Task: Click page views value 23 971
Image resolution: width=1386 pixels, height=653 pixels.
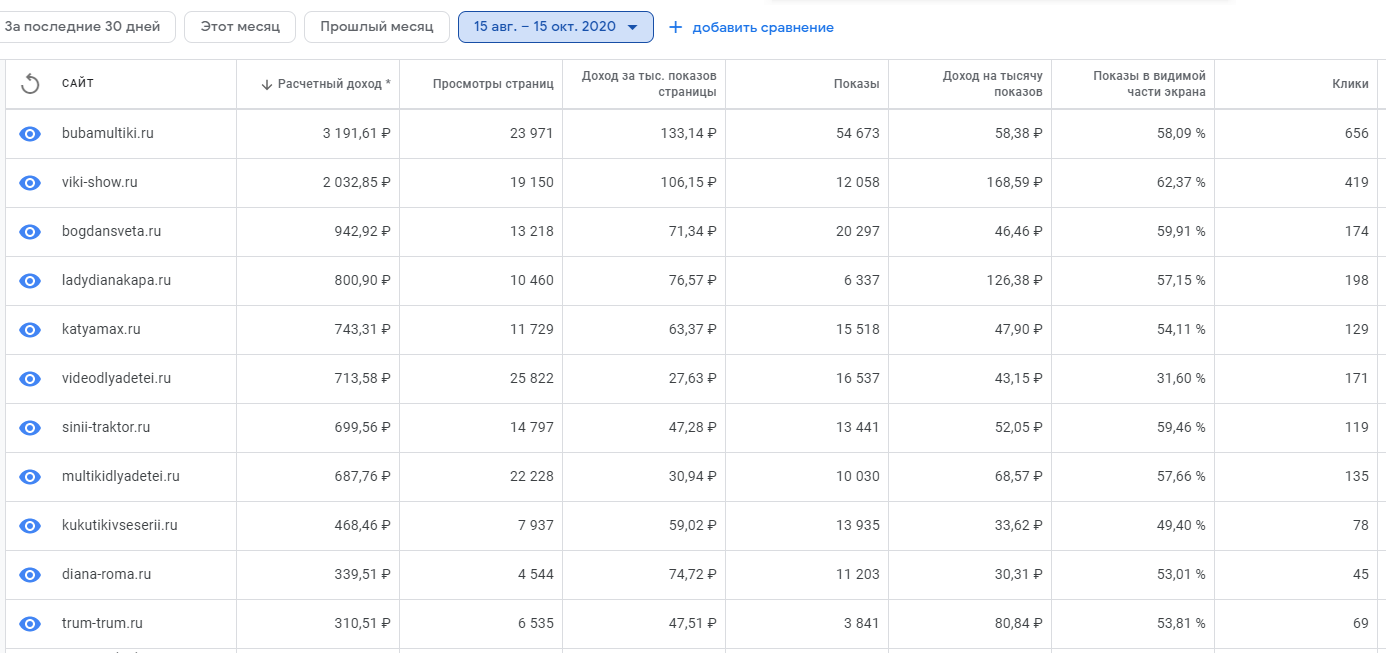Action: coord(531,133)
